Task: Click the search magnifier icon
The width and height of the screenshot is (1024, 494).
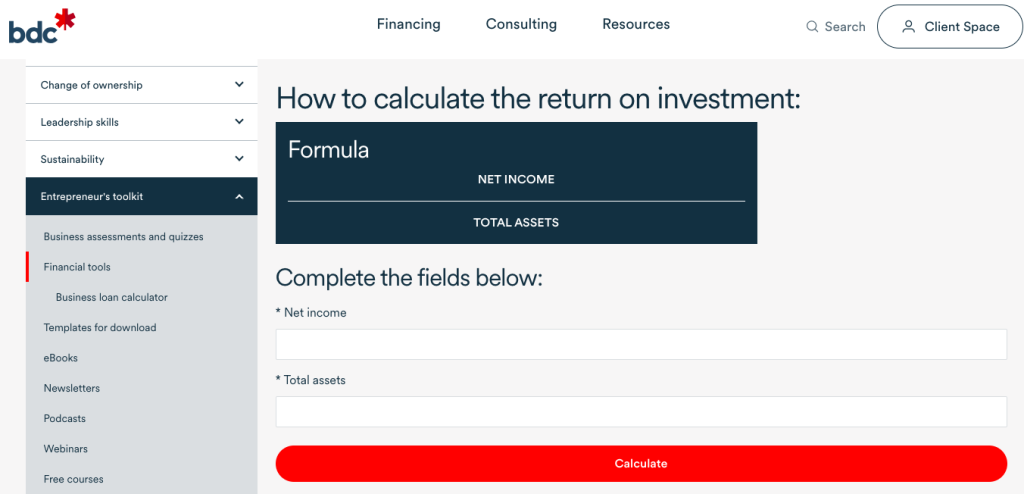Action: tap(812, 27)
